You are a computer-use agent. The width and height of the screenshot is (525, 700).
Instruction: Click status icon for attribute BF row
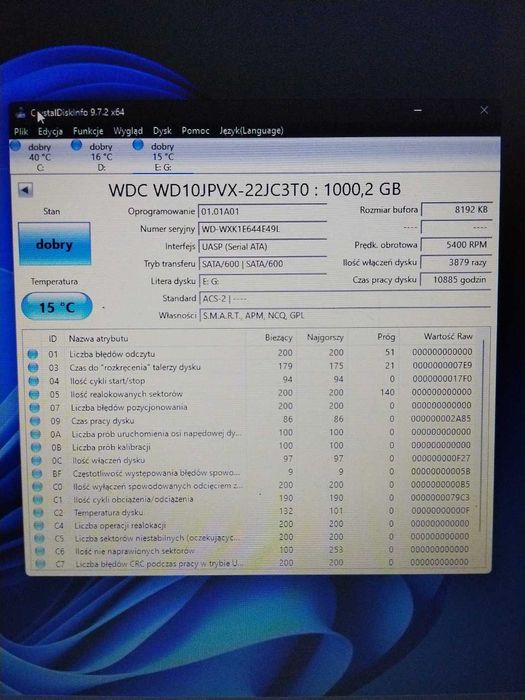tap(37, 473)
